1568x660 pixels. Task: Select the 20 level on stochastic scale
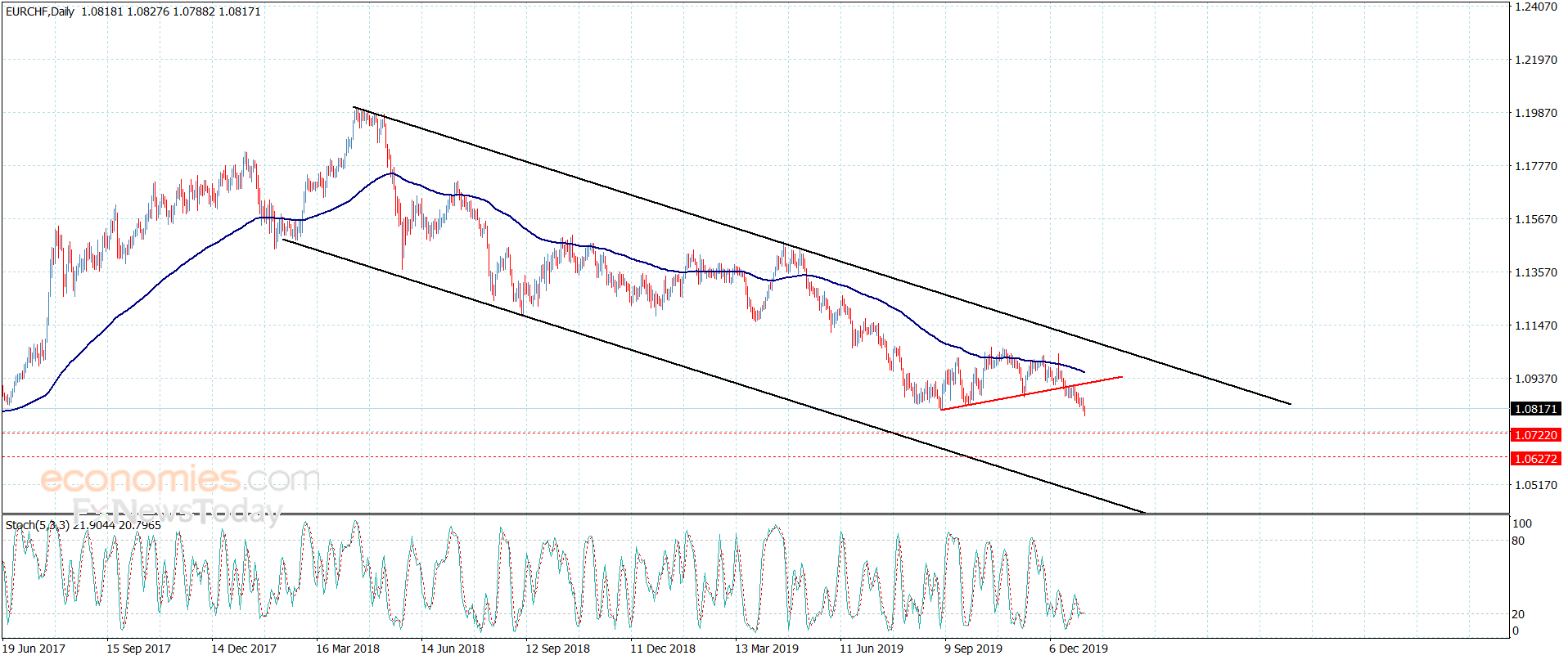click(1519, 614)
